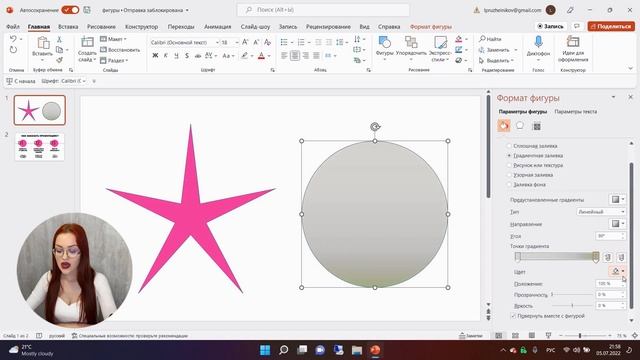Open the font name dropdown
This screenshot has height=360, width=640.
[x=217, y=42]
